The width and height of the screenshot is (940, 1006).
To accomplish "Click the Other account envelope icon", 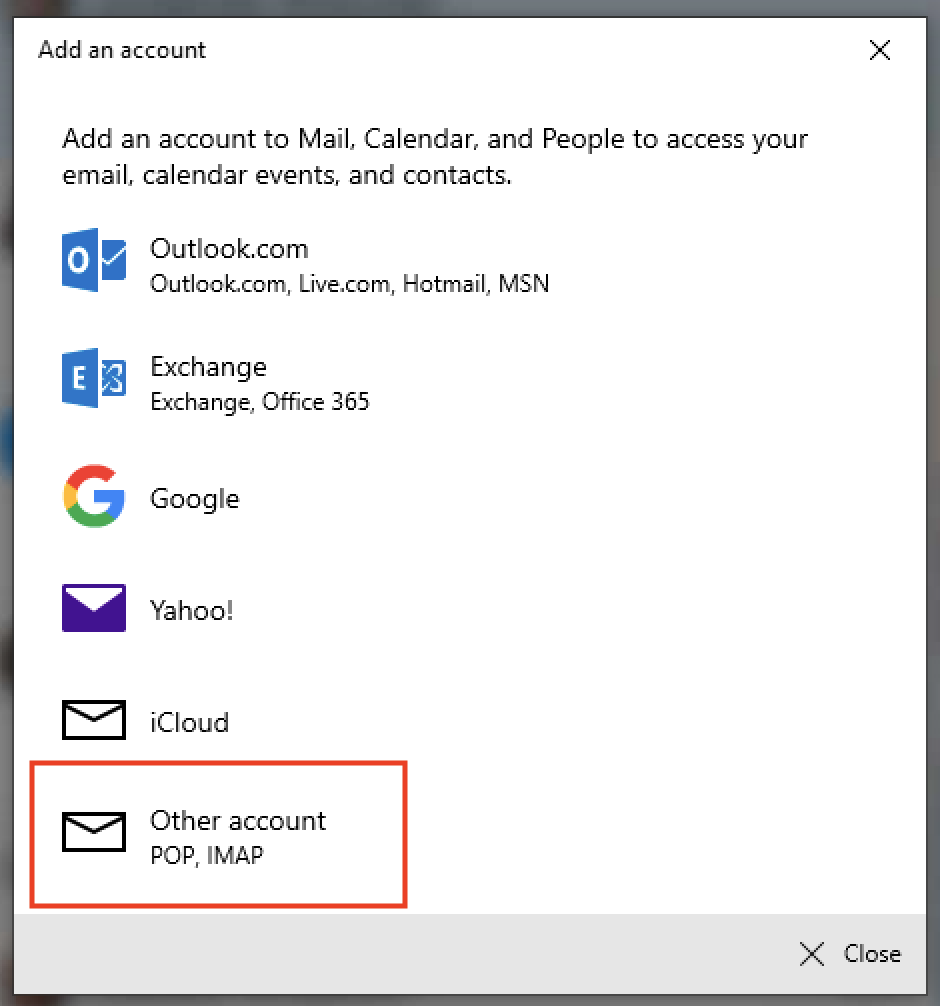I will pyautogui.click(x=94, y=832).
